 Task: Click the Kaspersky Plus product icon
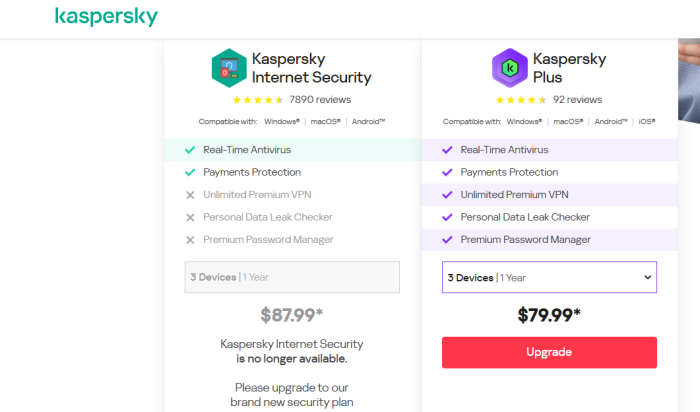coord(510,67)
